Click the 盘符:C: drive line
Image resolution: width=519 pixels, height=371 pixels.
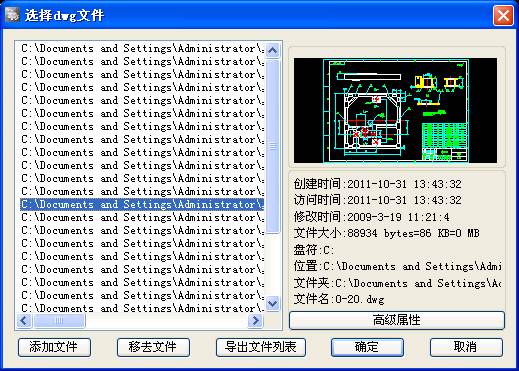(x=314, y=250)
